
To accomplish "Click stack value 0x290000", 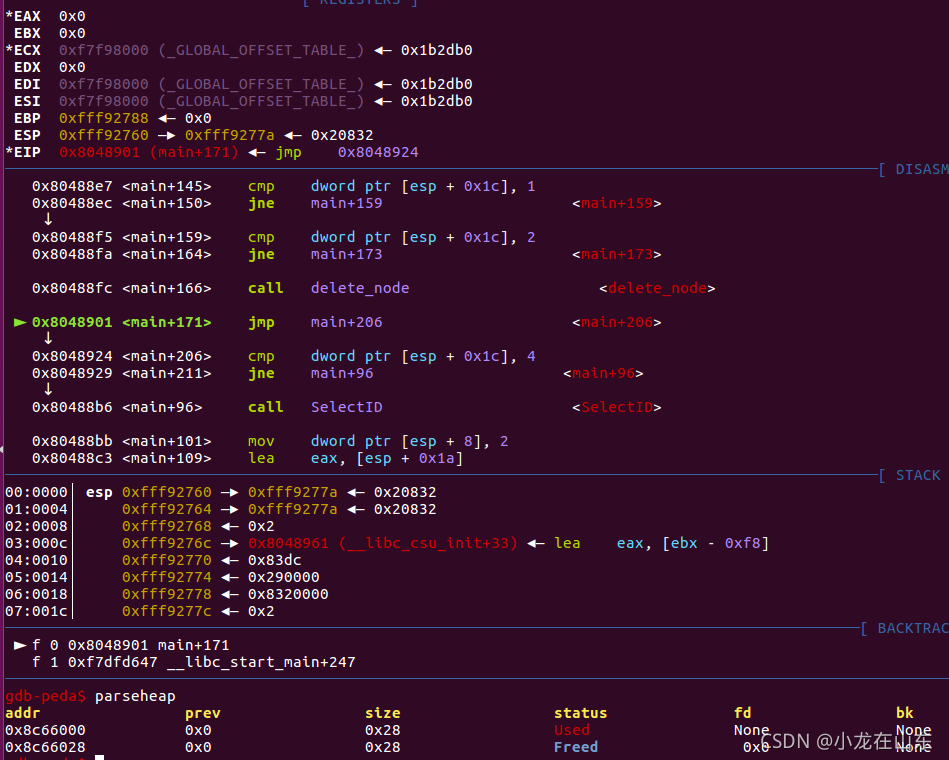I will coord(283,577).
